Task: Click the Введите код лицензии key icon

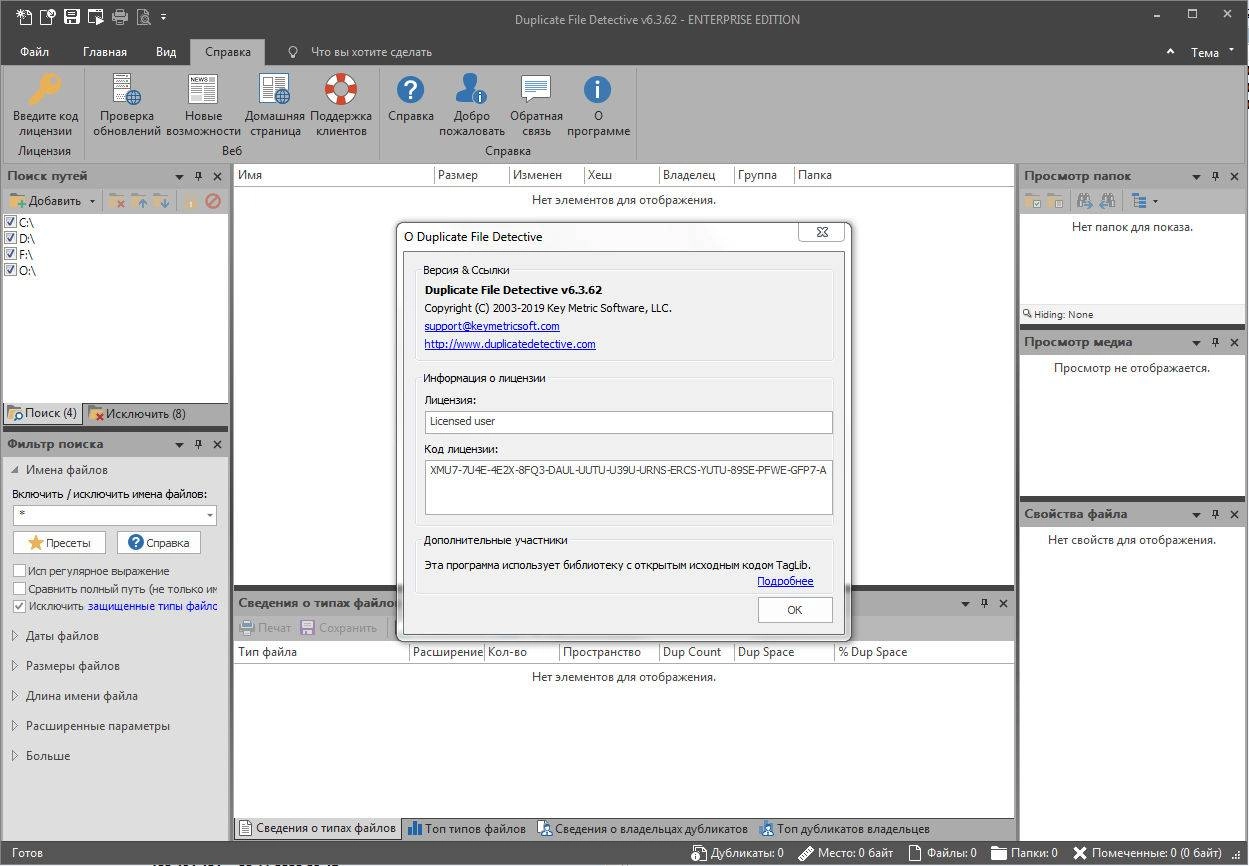Action: (x=45, y=89)
